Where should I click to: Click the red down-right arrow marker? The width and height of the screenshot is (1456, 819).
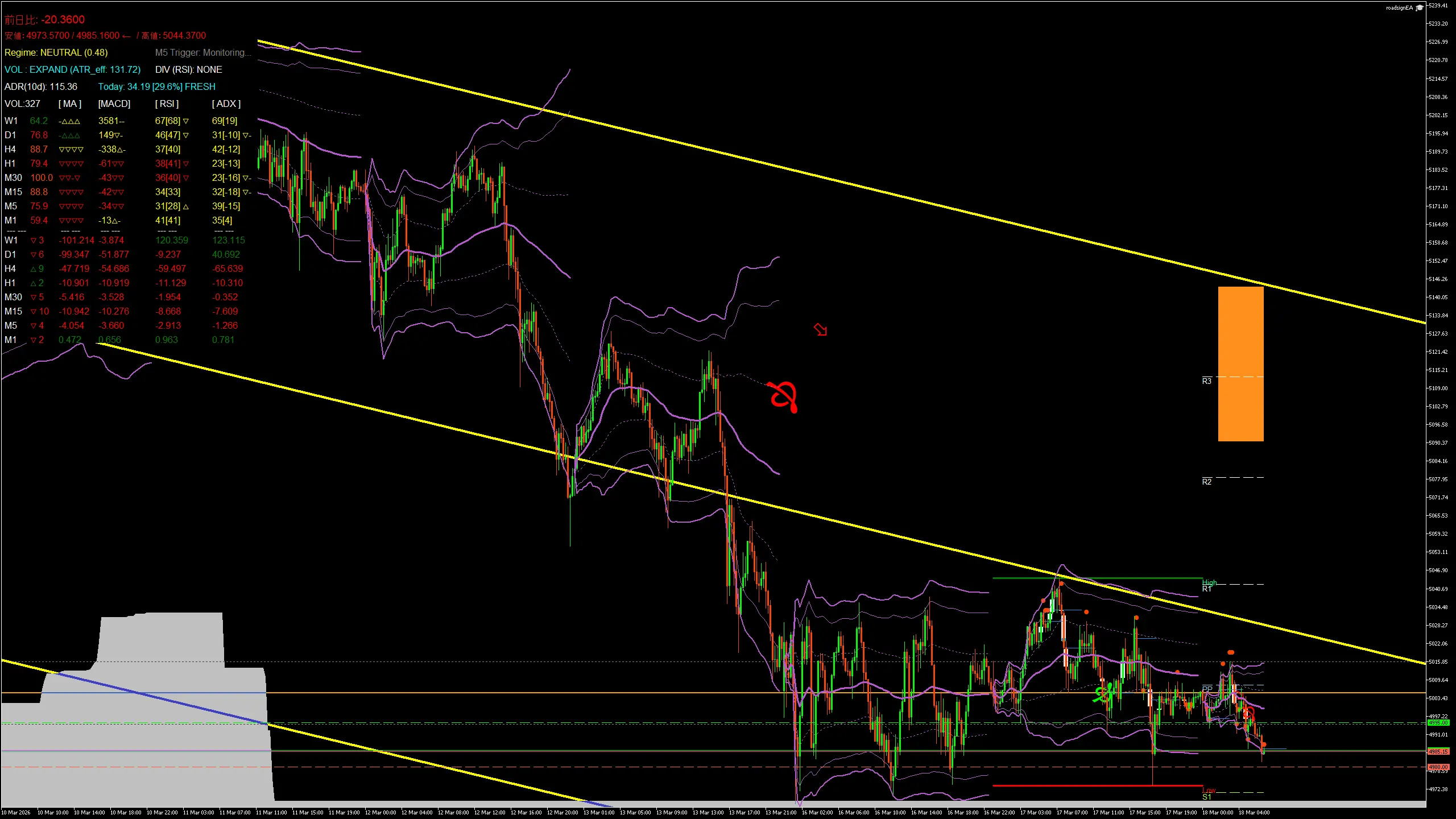tap(820, 329)
